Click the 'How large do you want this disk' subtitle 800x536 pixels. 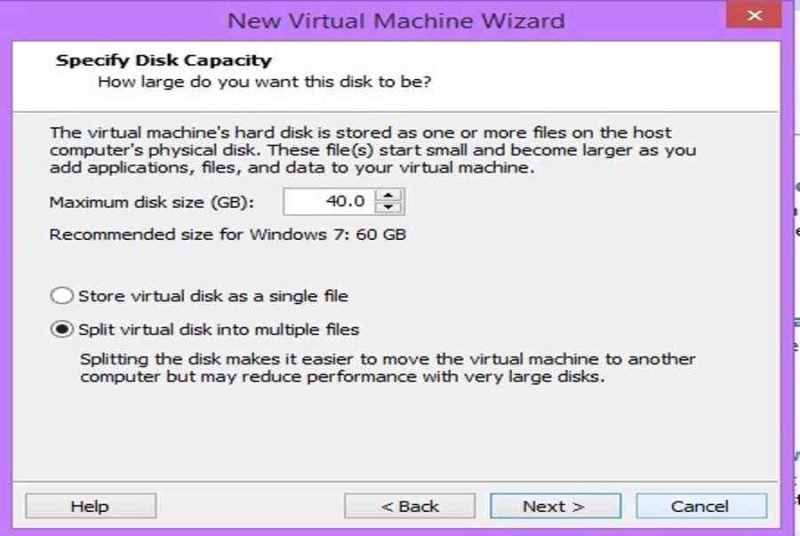tap(264, 82)
